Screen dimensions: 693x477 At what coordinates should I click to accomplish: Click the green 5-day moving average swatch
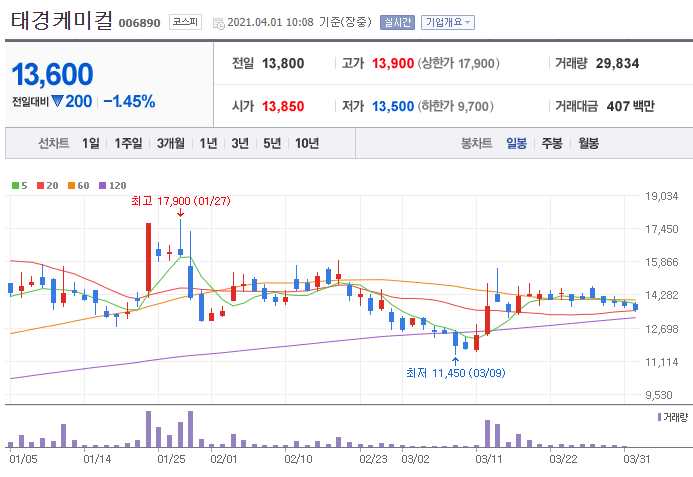[15, 186]
